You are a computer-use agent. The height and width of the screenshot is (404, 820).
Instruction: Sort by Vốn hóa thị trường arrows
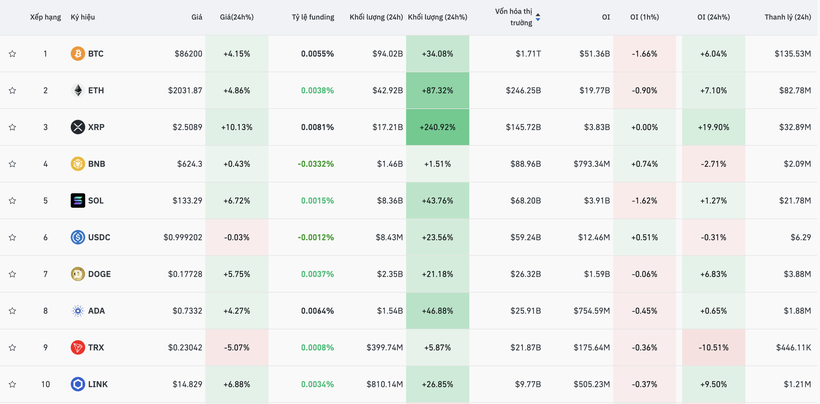coord(538,17)
